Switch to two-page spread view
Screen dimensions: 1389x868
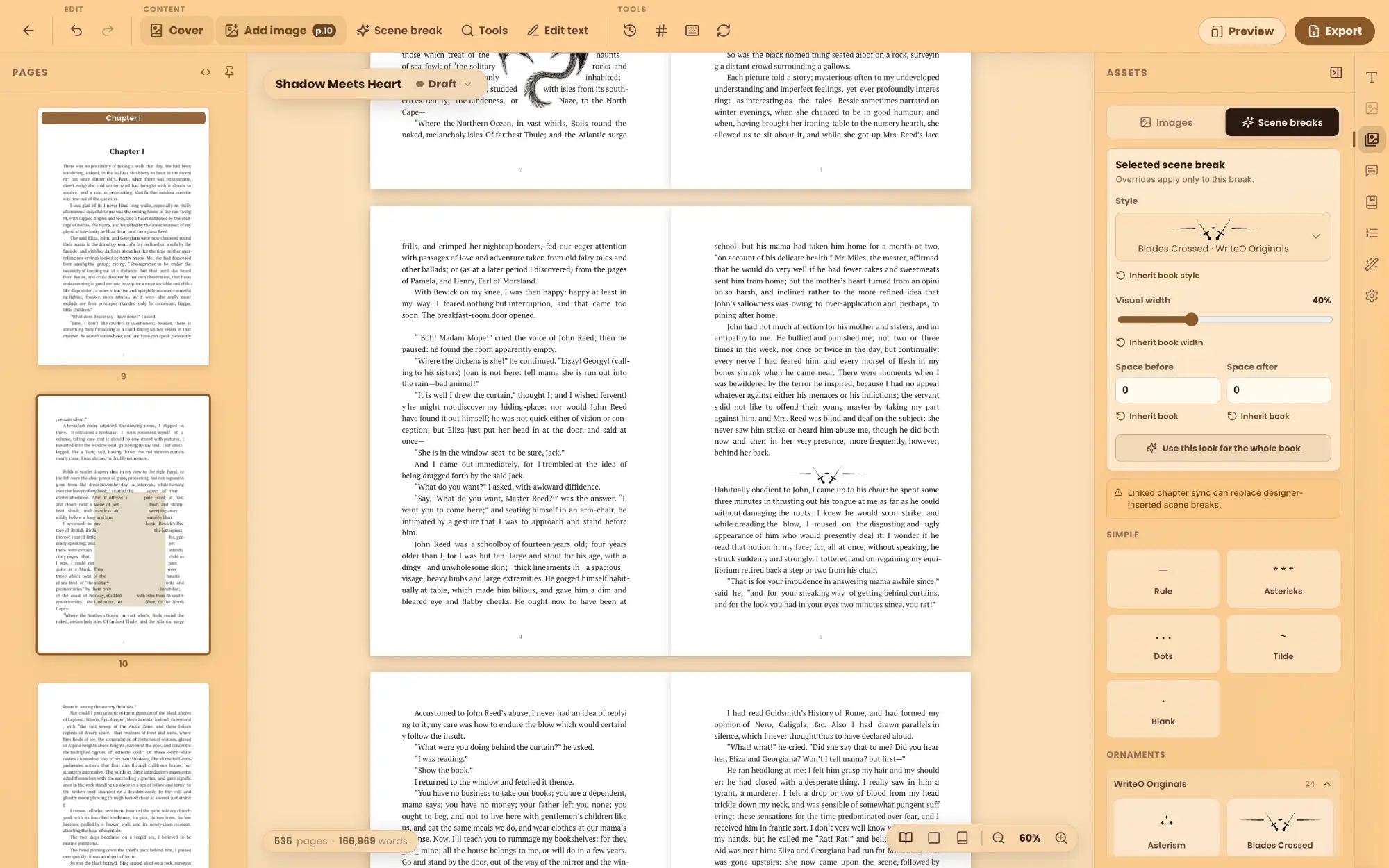(x=906, y=838)
